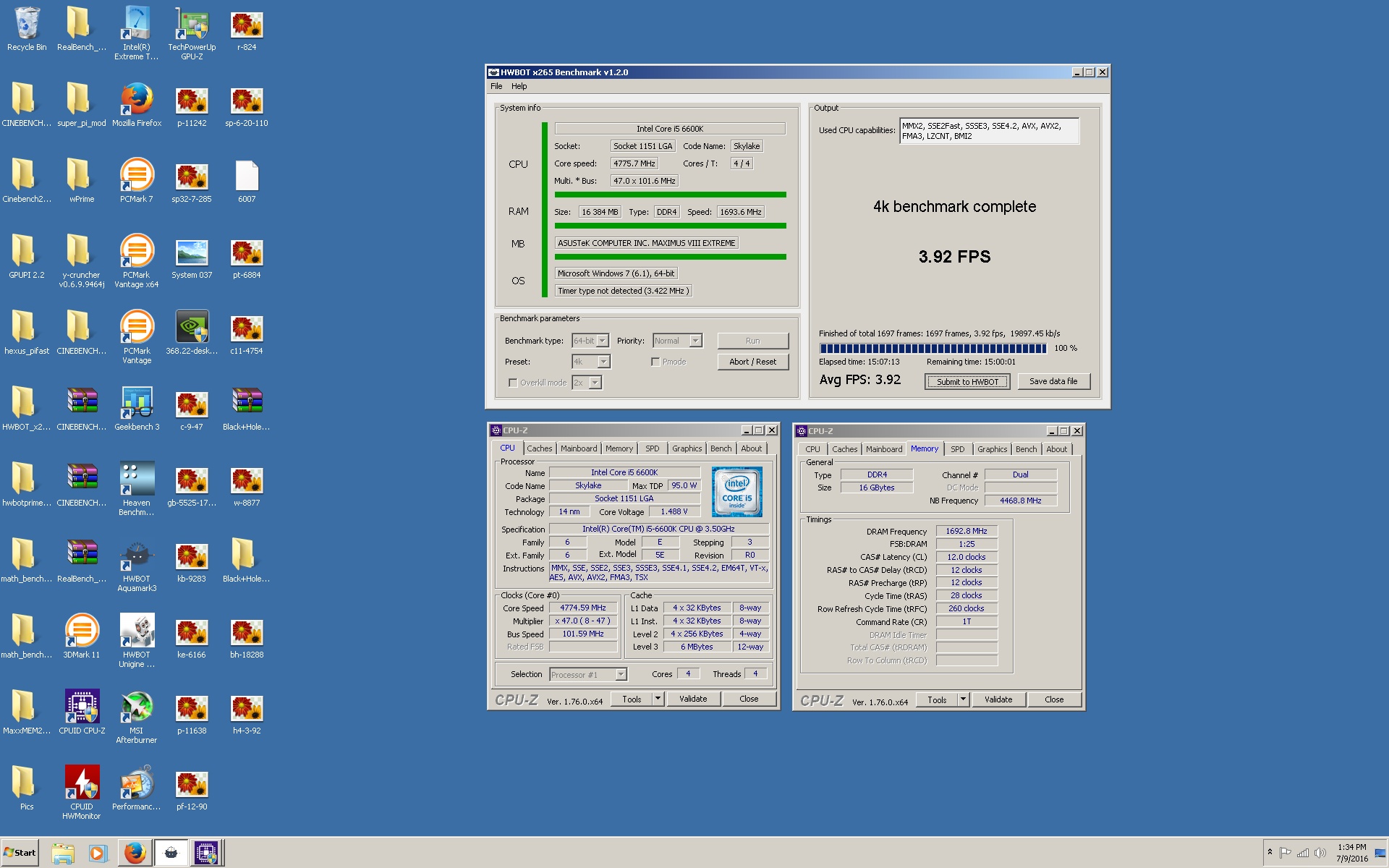Click Save data file button
The height and width of the screenshot is (868, 1389).
click(1053, 381)
